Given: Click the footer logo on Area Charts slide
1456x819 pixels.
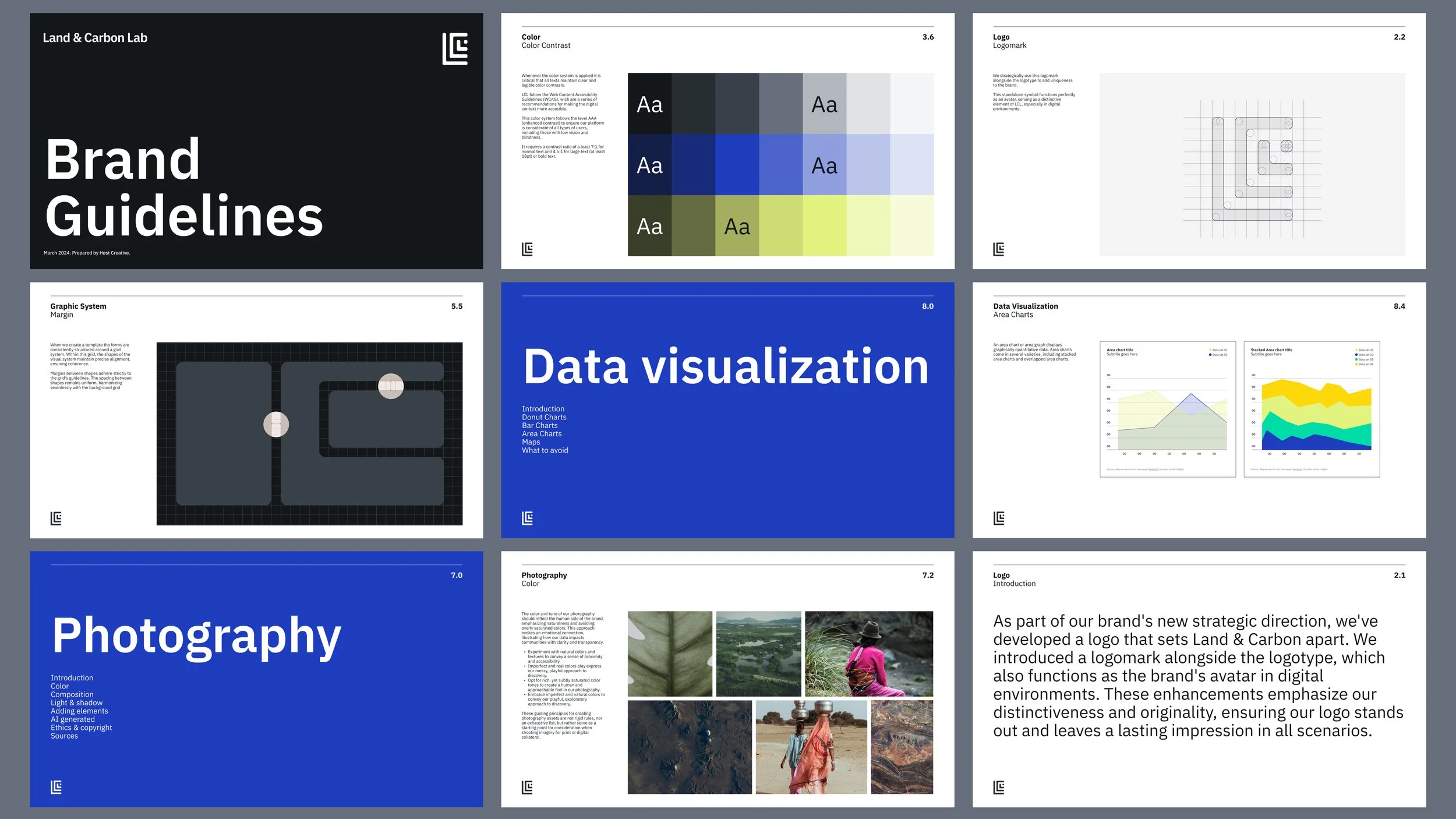Looking at the screenshot, I should [x=998, y=518].
